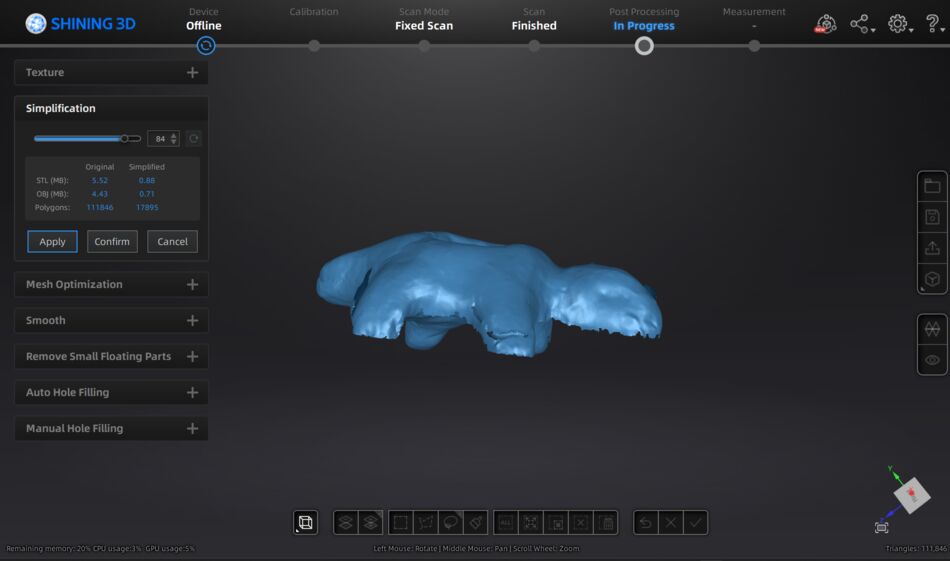Click the cancel edit X icon
This screenshot has width=950, height=561.
[671, 522]
